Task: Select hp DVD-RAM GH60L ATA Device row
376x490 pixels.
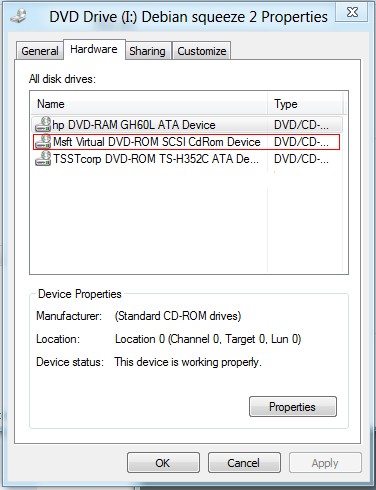Action: [x=187, y=125]
